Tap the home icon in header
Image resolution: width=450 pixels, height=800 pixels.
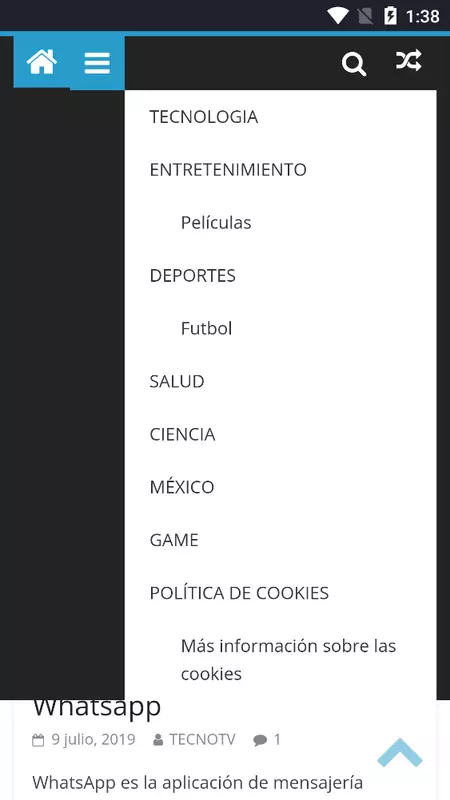pos(41,62)
